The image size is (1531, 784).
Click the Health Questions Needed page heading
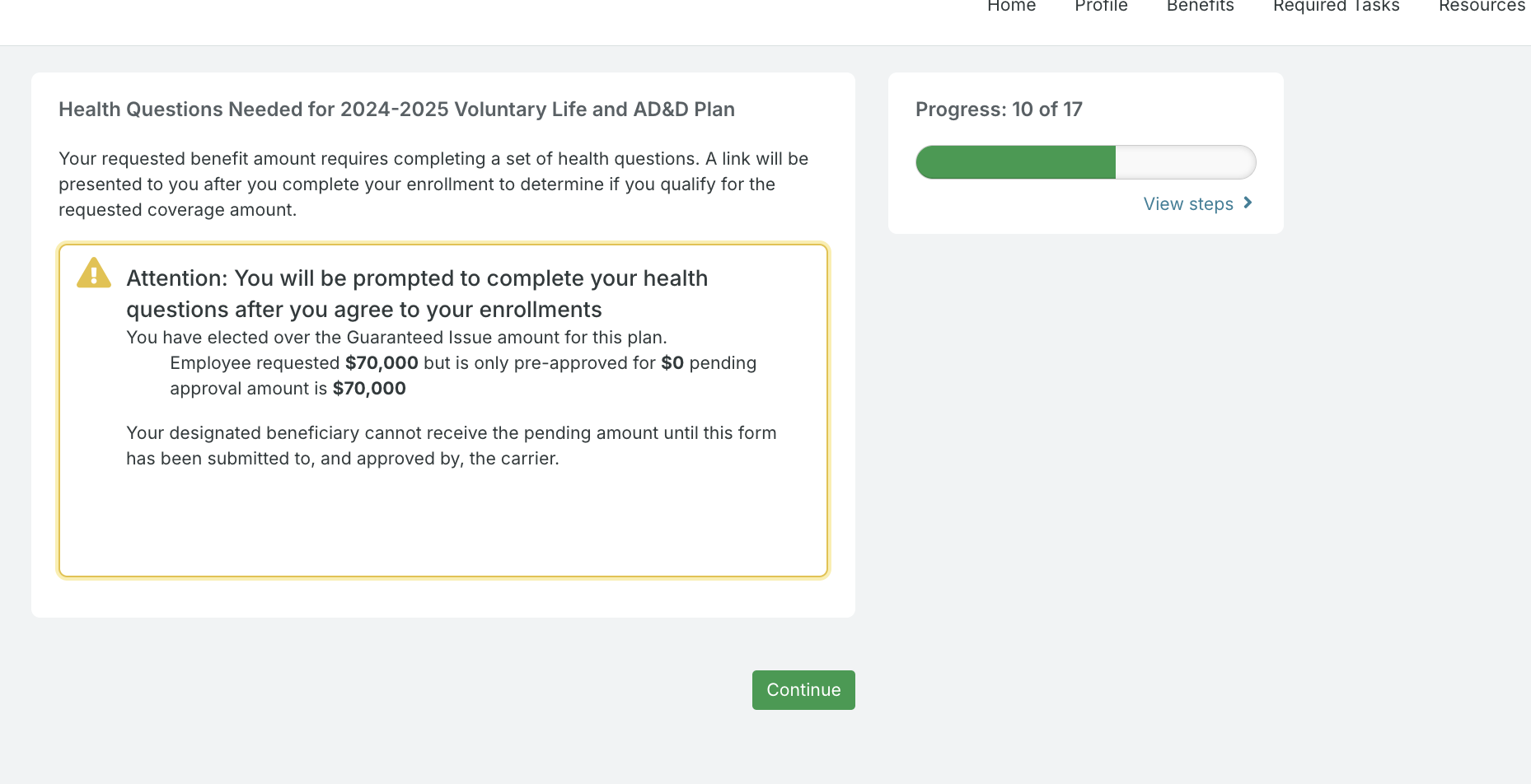point(396,110)
